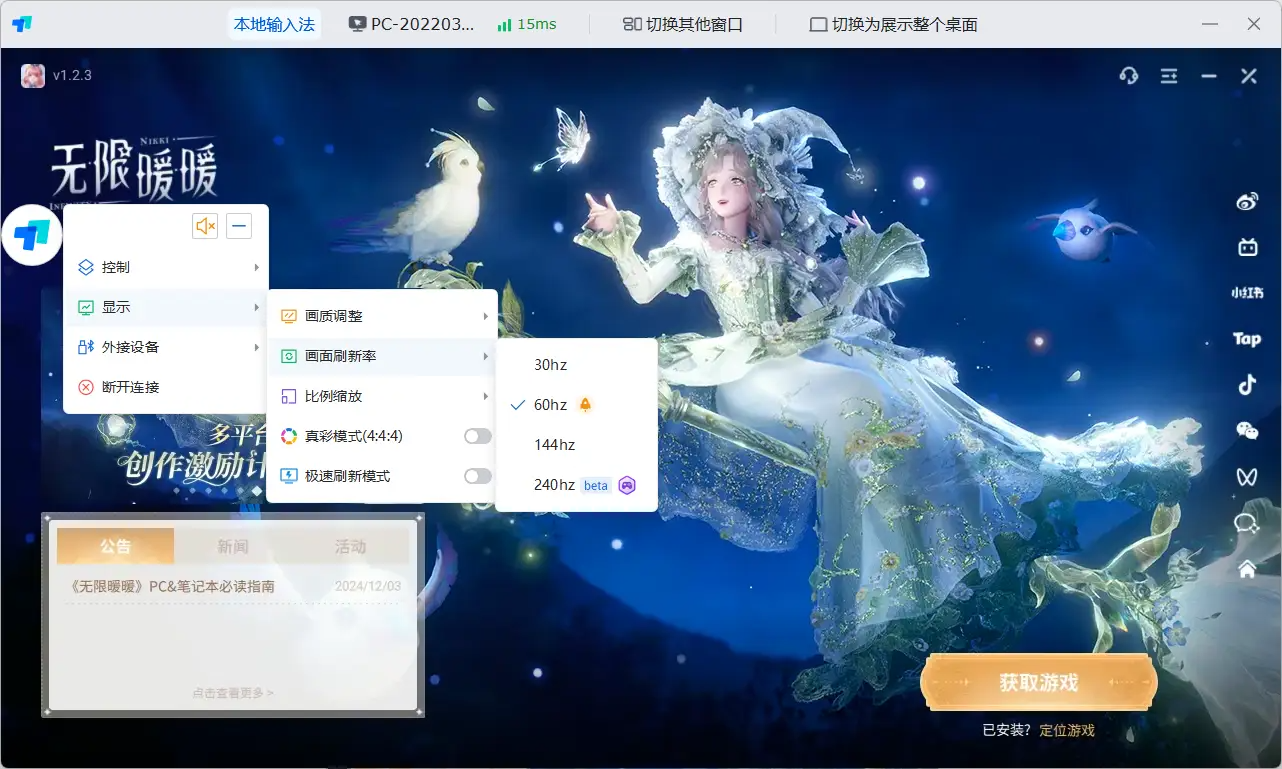Viewport: 1282px width, 769px height.
Task: Open the 外接设备 menu entry
Action: pyautogui.click(x=166, y=347)
